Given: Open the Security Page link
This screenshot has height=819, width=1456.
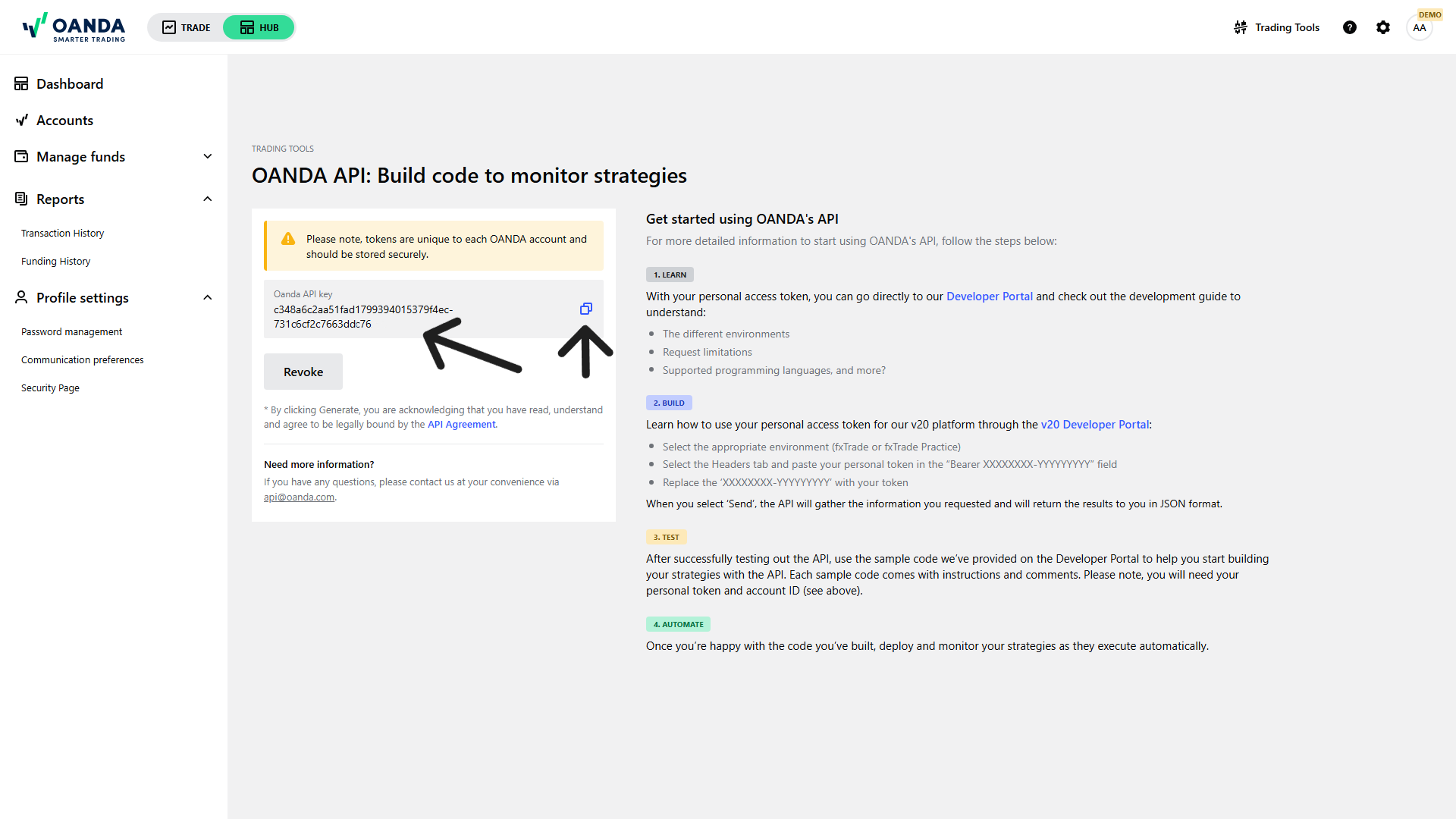Looking at the screenshot, I should [50, 388].
